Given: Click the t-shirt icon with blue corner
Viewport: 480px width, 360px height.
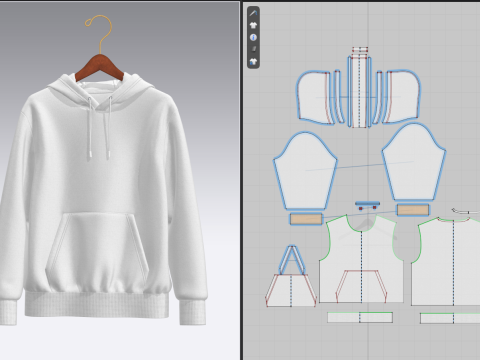Looking at the screenshot, I should pos(253,61).
